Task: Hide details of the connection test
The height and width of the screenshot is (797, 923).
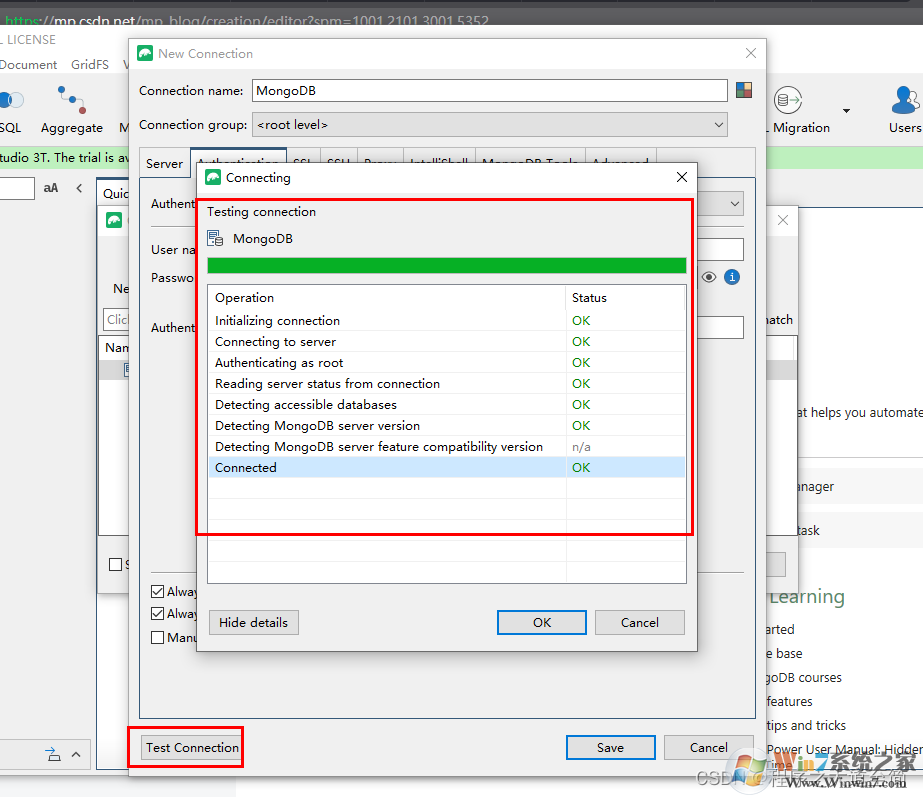Action: pyautogui.click(x=254, y=622)
